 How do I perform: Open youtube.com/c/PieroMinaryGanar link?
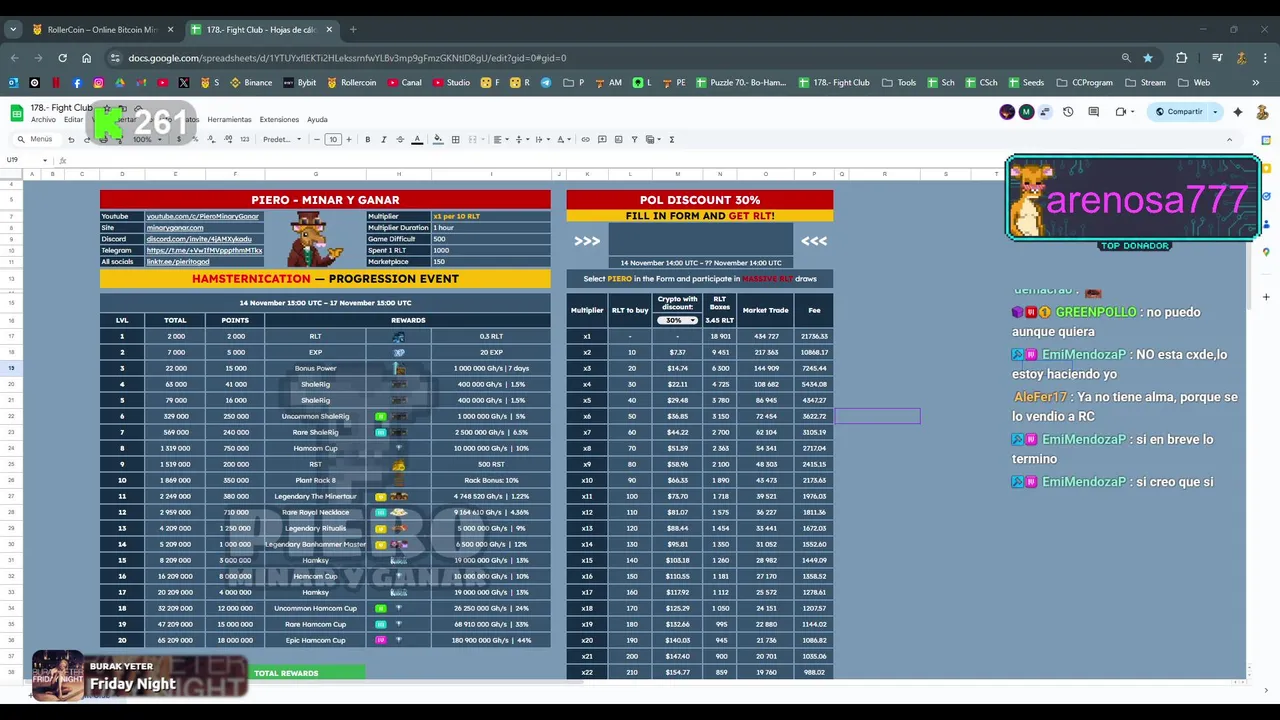pyautogui.click(x=203, y=216)
